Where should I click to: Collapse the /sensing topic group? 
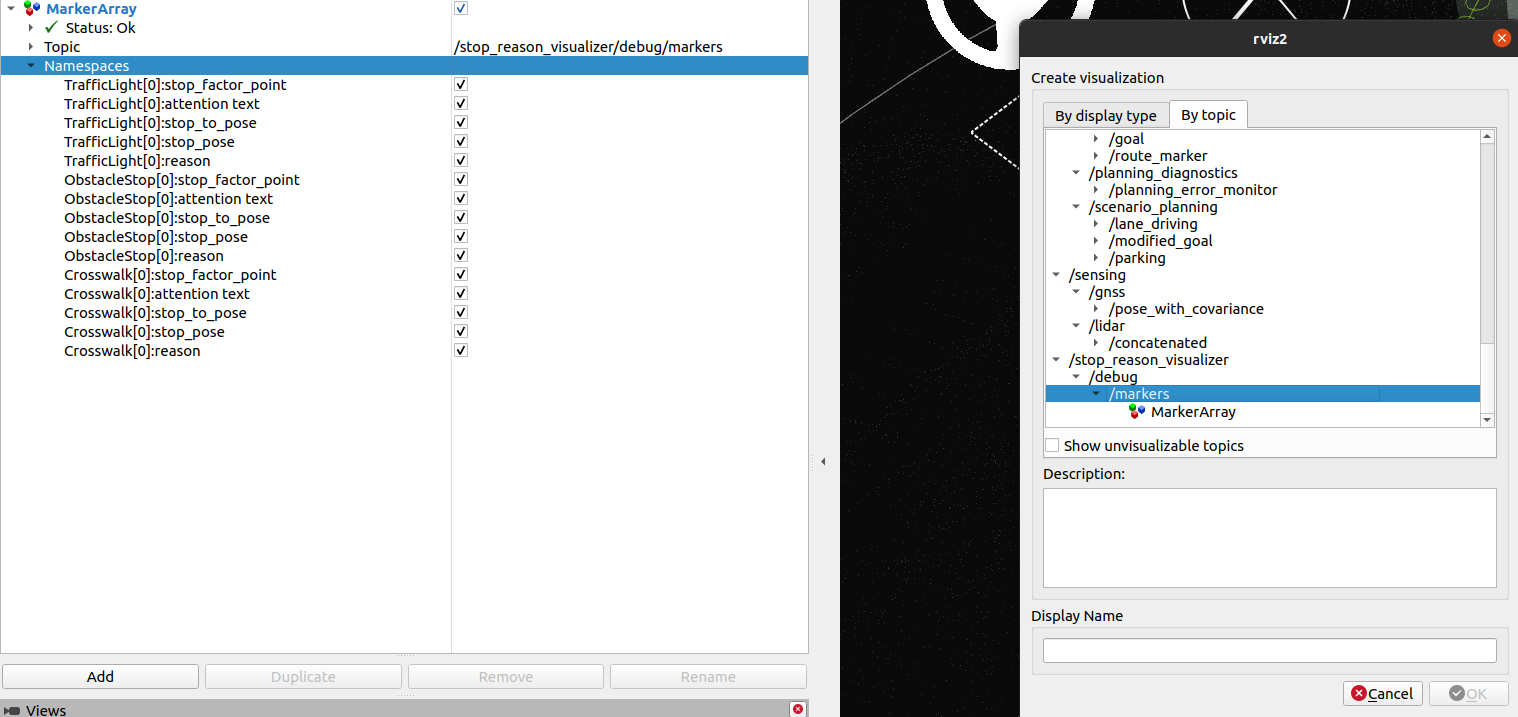(x=1056, y=275)
